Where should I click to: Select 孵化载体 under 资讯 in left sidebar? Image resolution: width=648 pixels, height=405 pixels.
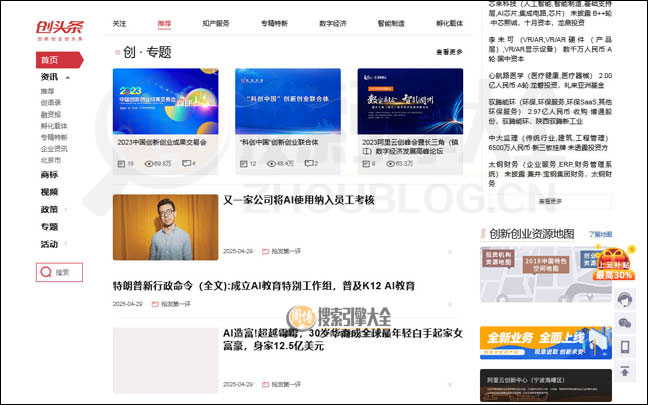point(54,126)
